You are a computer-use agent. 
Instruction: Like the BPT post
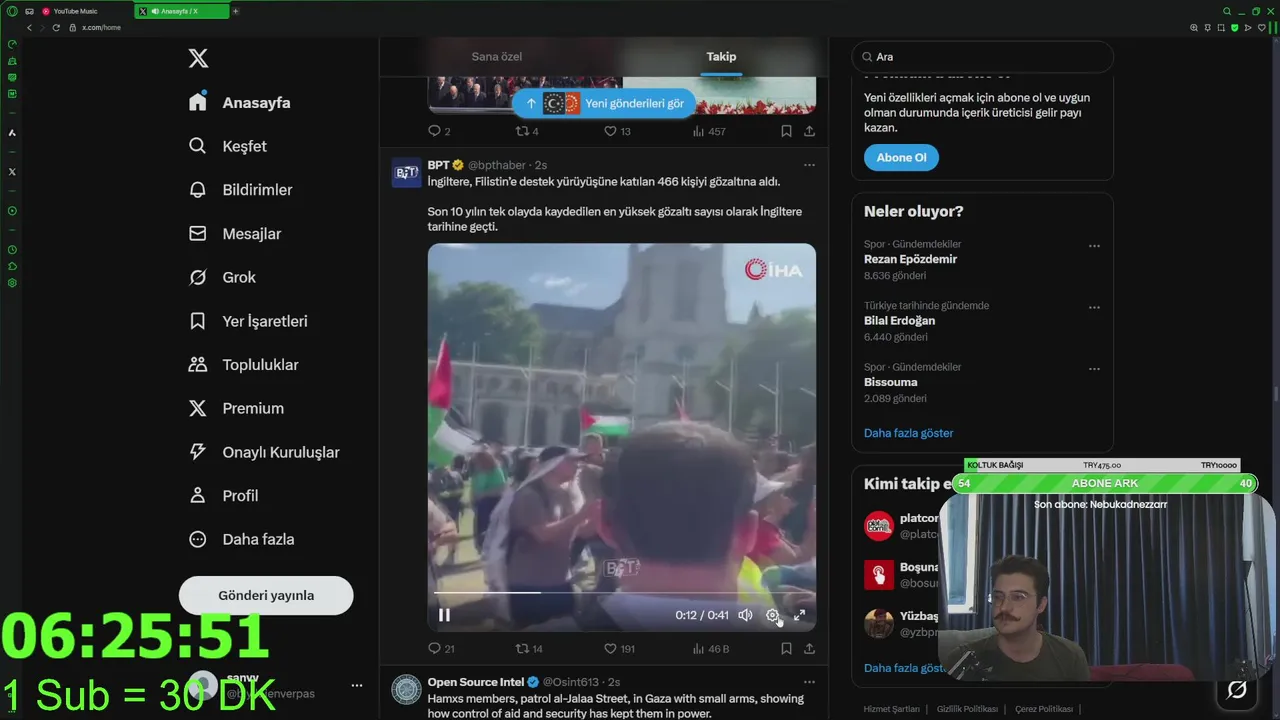click(x=619, y=649)
